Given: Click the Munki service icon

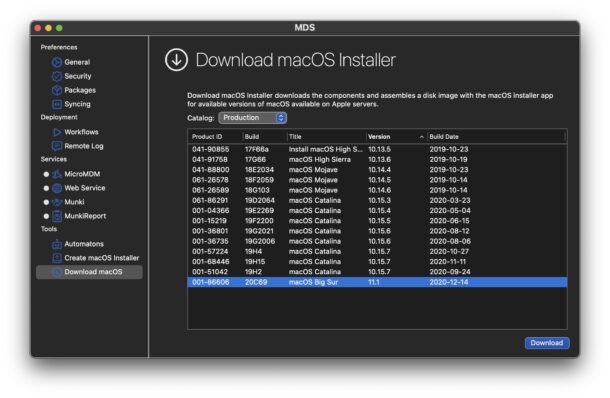Looking at the screenshot, I should click(x=57, y=202).
